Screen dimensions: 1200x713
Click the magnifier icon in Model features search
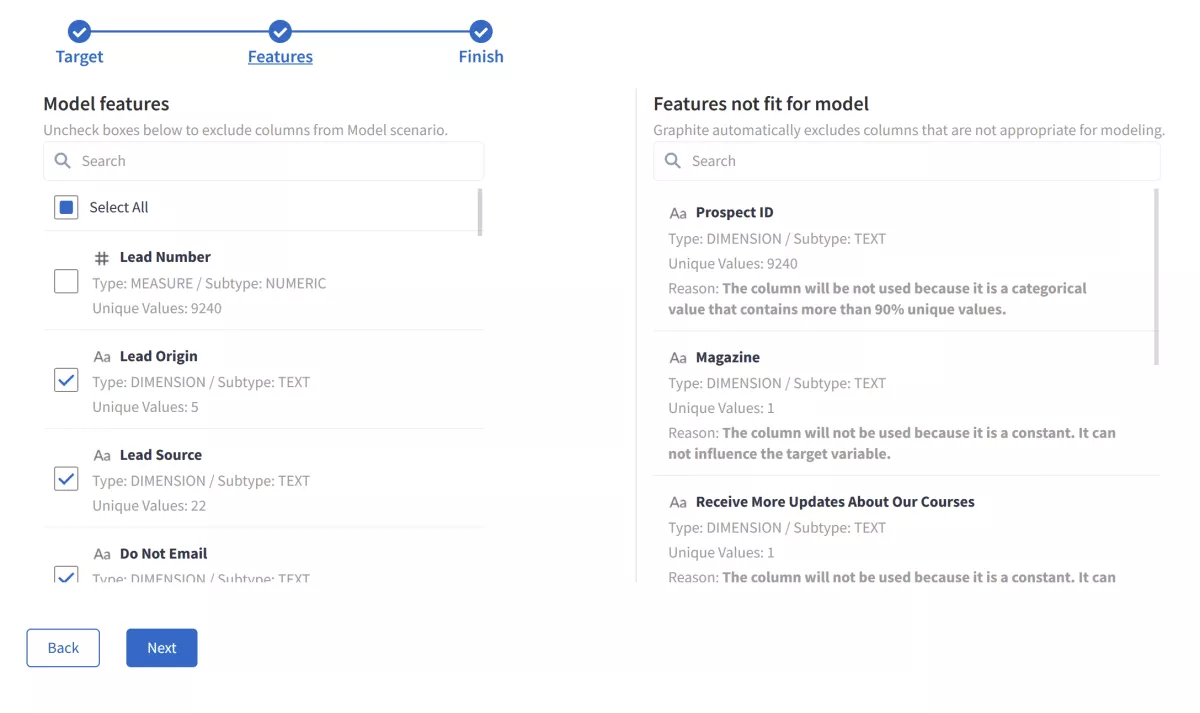62,160
